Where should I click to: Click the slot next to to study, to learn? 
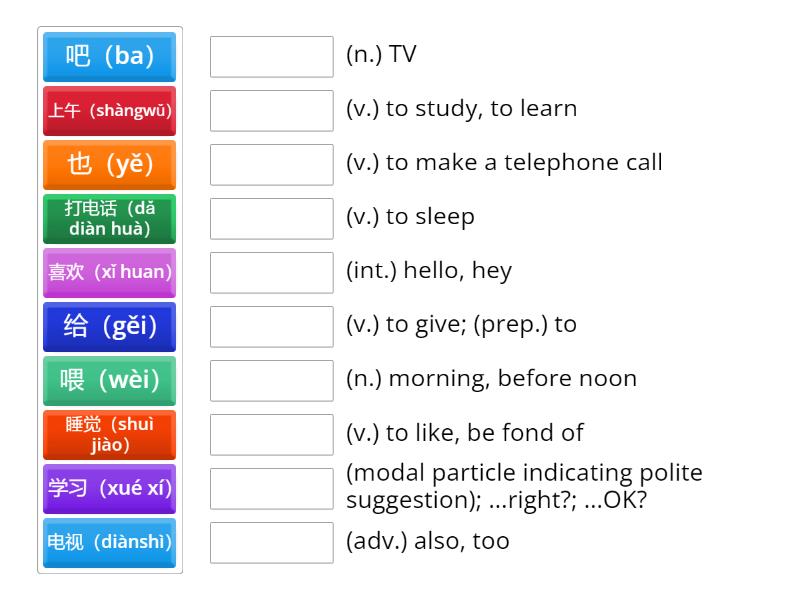(x=271, y=110)
